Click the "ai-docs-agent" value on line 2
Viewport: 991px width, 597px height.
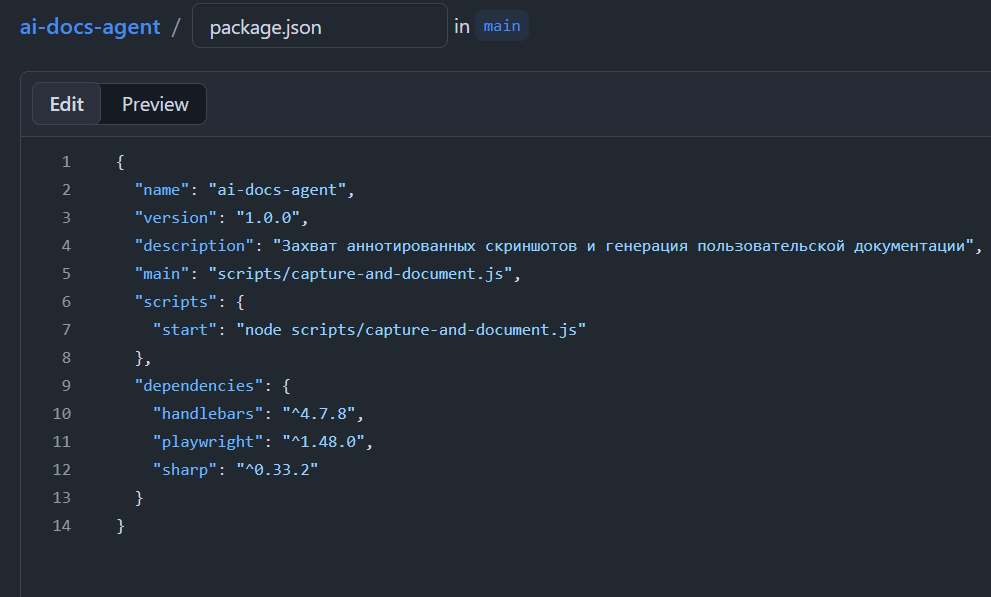tap(277, 190)
